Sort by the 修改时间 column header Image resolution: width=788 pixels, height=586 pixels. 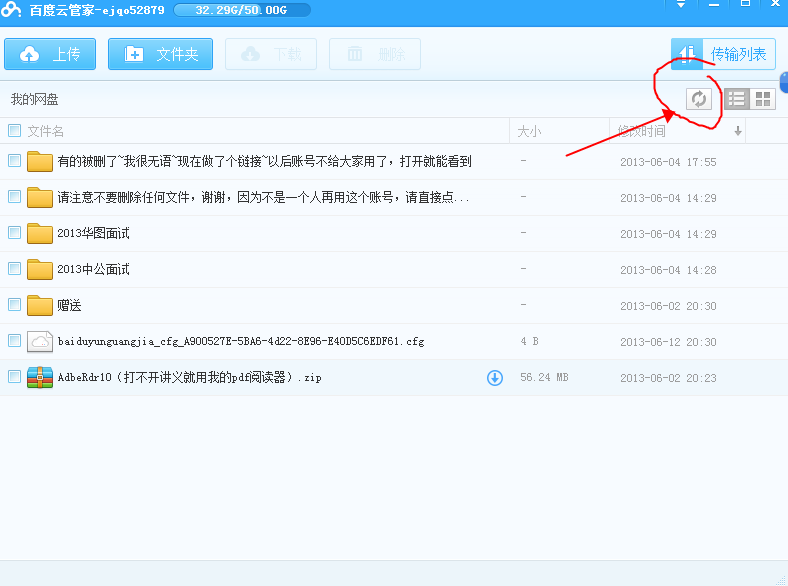[x=642, y=132]
